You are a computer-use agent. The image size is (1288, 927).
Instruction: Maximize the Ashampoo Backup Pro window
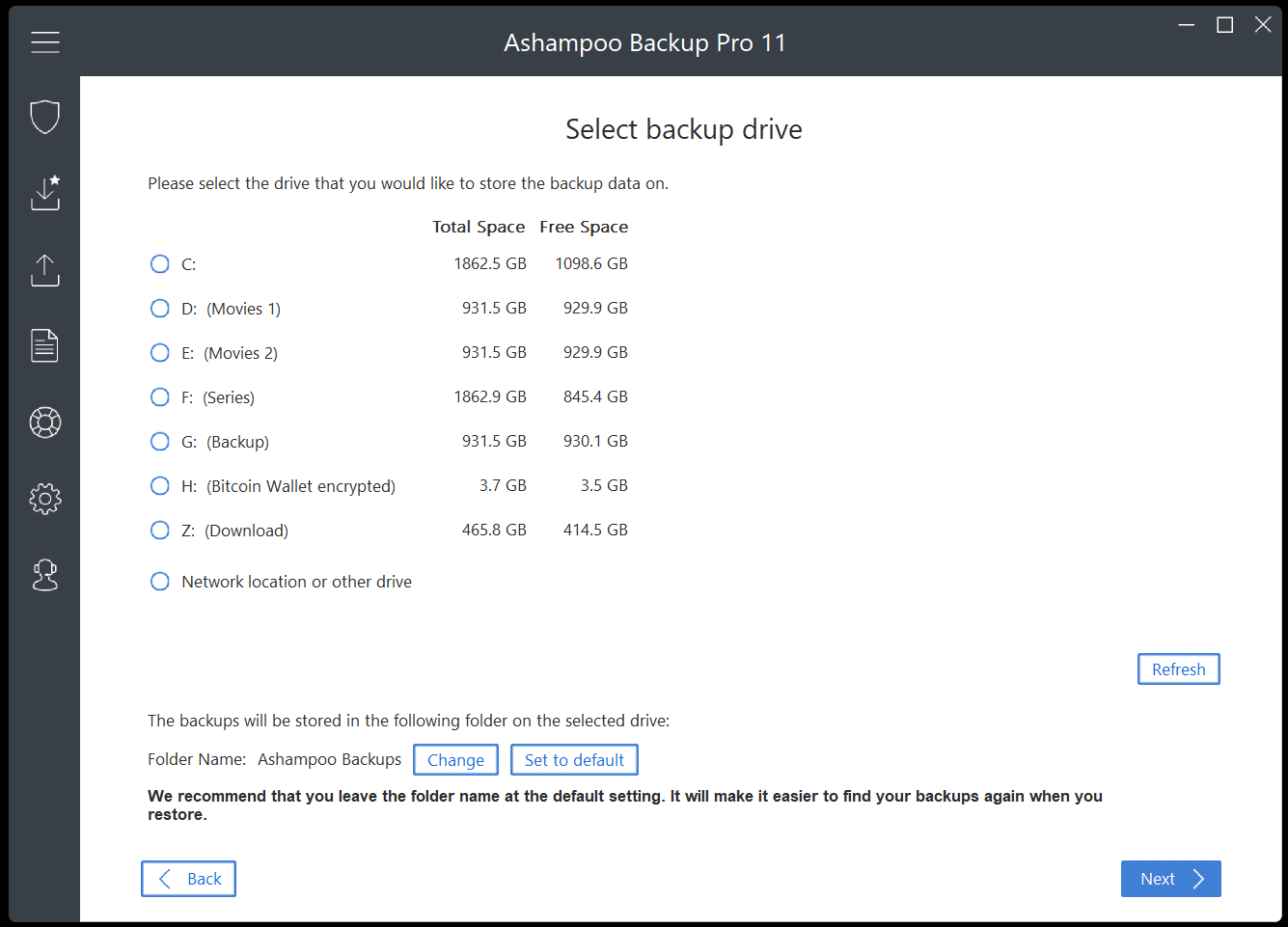click(1225, 25)
